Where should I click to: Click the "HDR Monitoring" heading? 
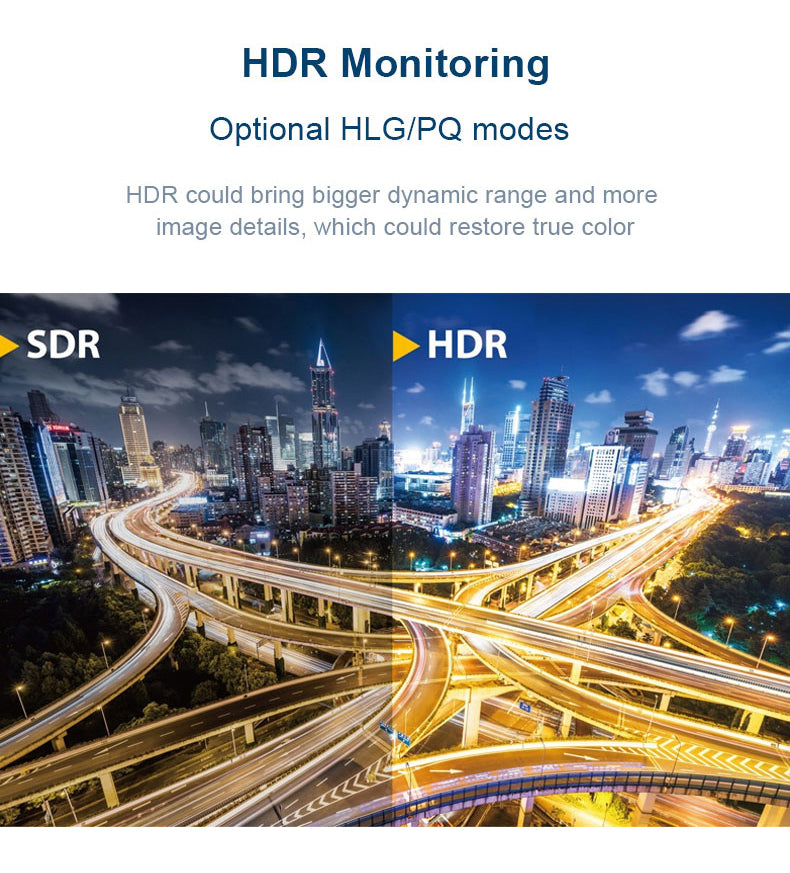click(395, 63)
